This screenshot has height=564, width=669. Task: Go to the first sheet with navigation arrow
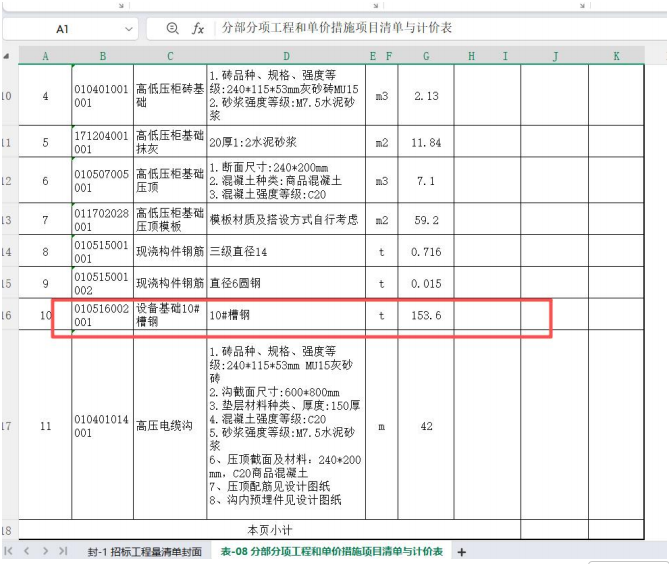click(10, 552)
